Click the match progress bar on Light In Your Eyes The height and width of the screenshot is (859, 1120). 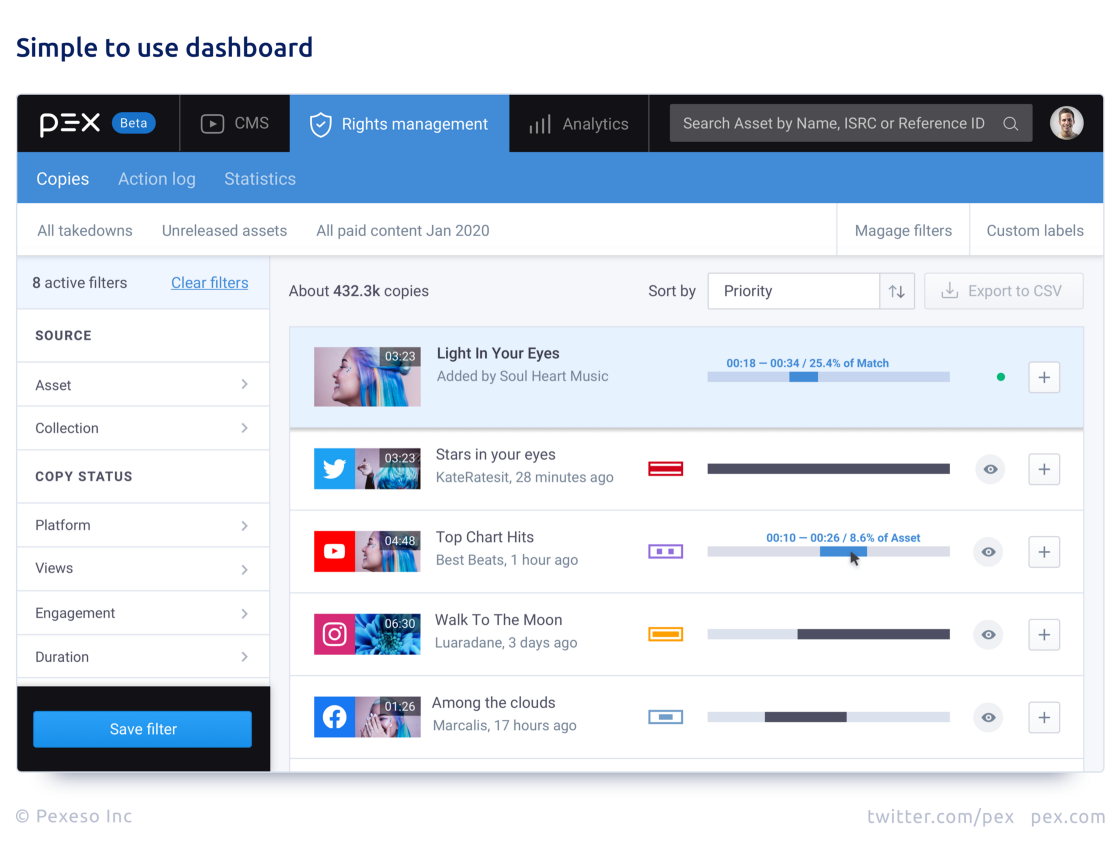tap(828, 377)
